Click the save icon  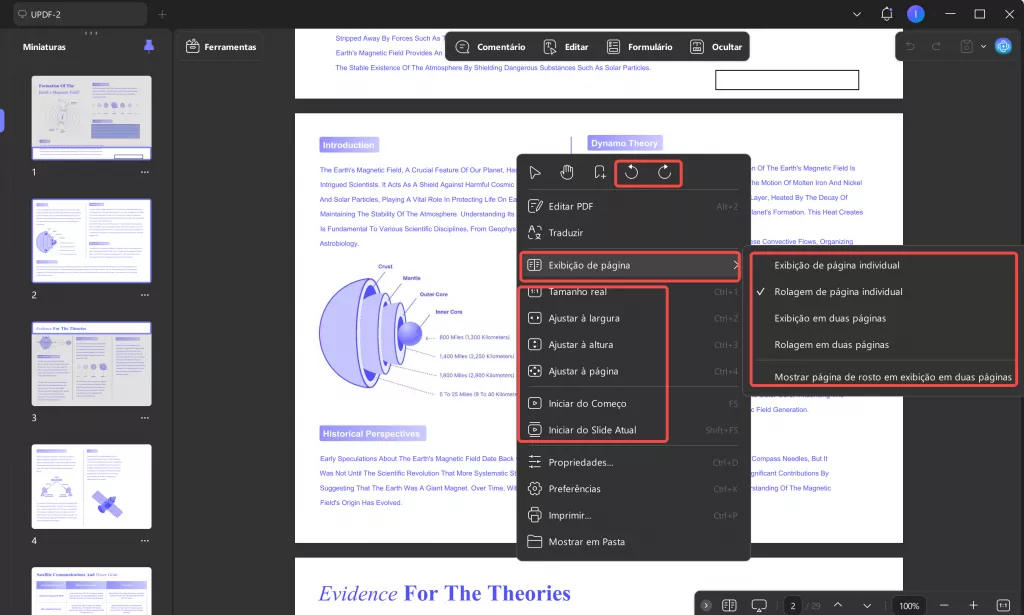pyautogui.click(x=967, y=46)
